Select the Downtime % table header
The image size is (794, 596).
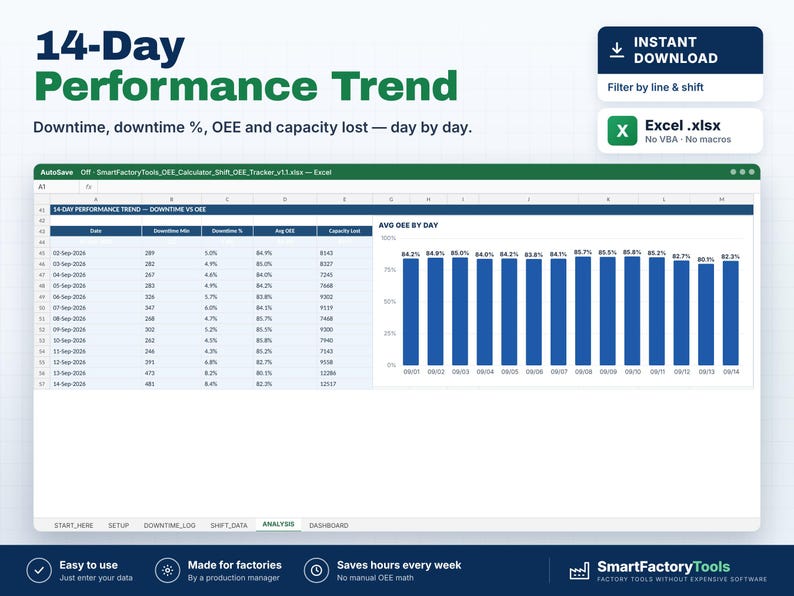point(227,231)
